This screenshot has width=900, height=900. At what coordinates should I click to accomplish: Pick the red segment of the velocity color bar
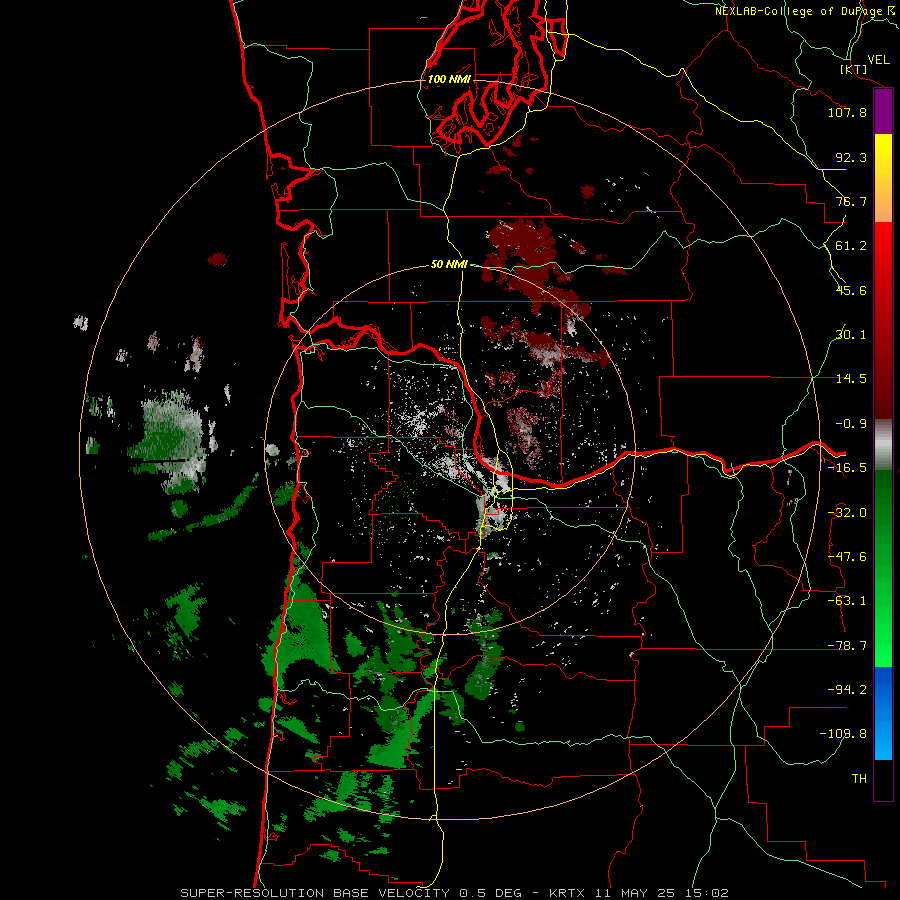coord(883,320)
